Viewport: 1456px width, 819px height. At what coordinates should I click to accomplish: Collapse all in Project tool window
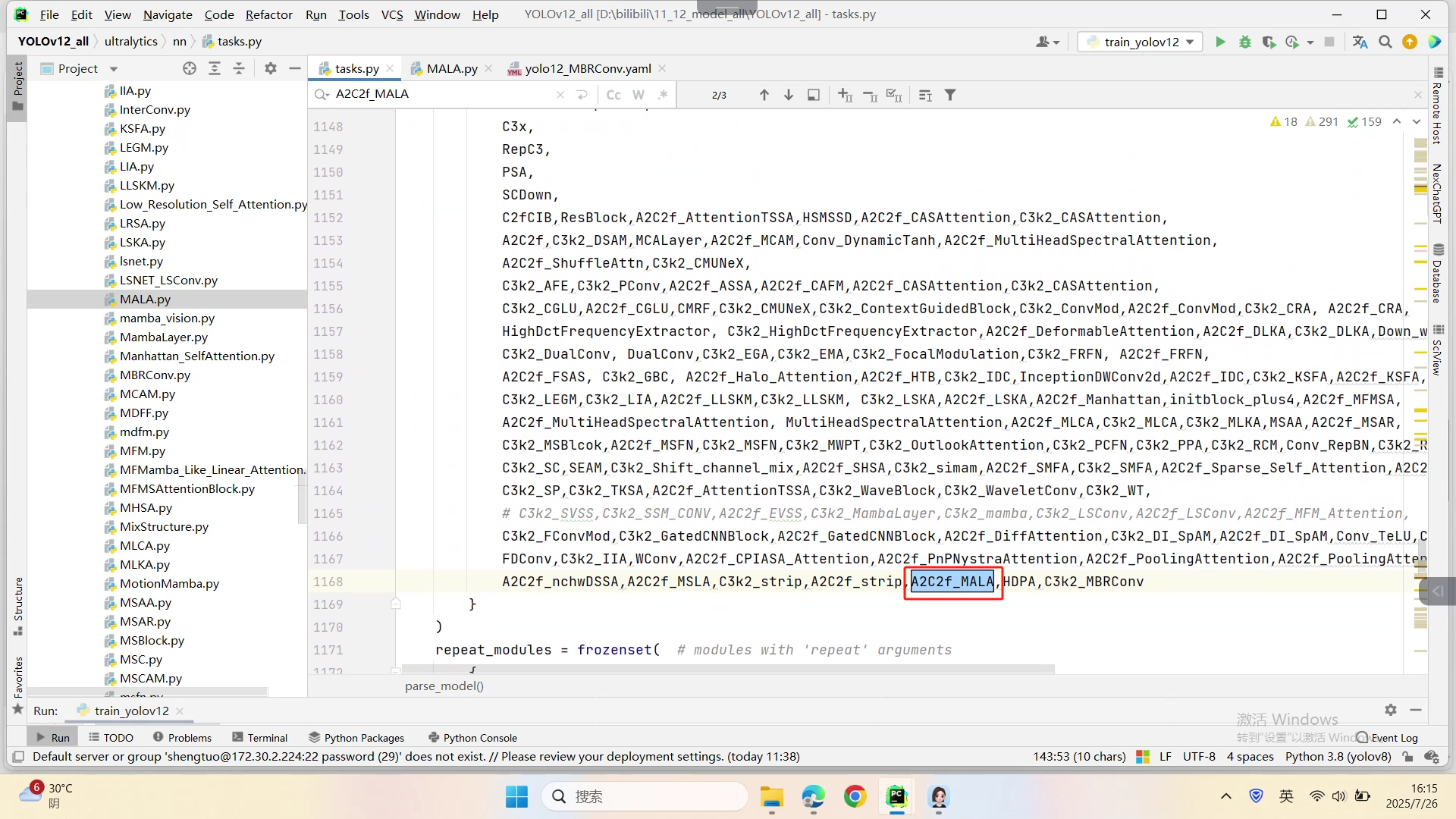click(239, 69)
